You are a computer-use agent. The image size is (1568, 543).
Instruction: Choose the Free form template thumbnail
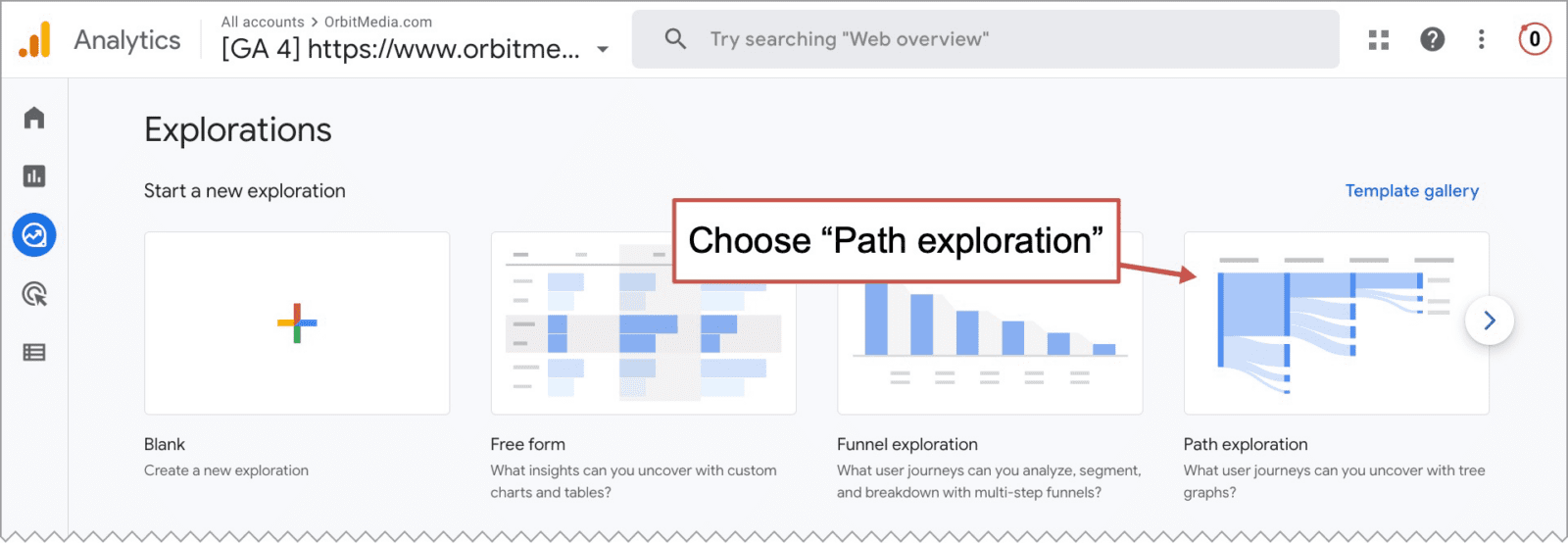(x=643, y=323)
